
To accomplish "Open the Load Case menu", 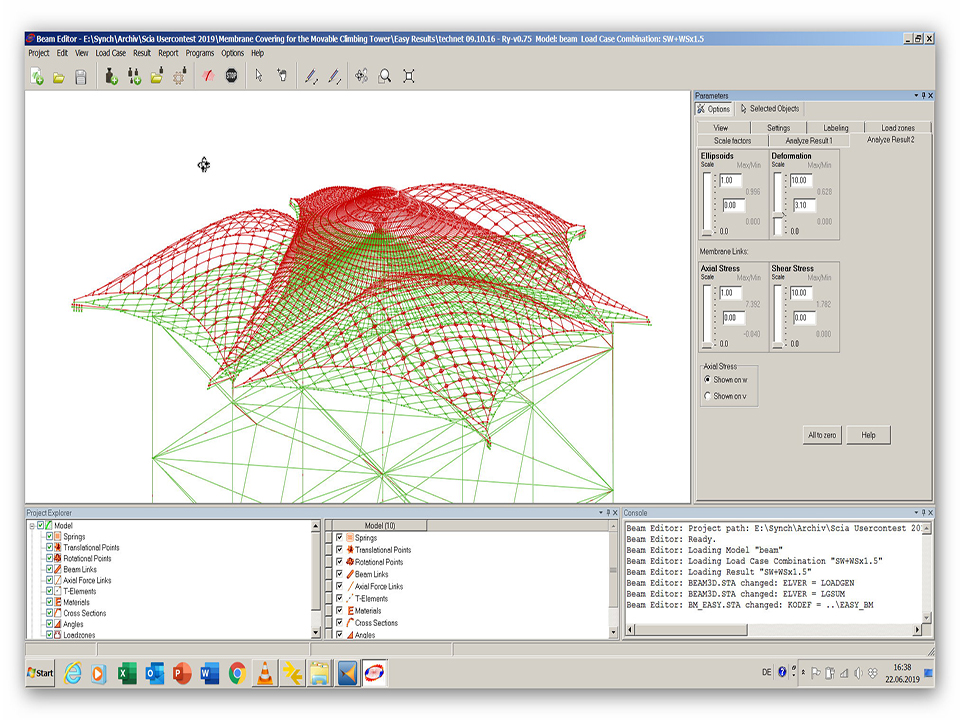I will (x=110, y=53).
